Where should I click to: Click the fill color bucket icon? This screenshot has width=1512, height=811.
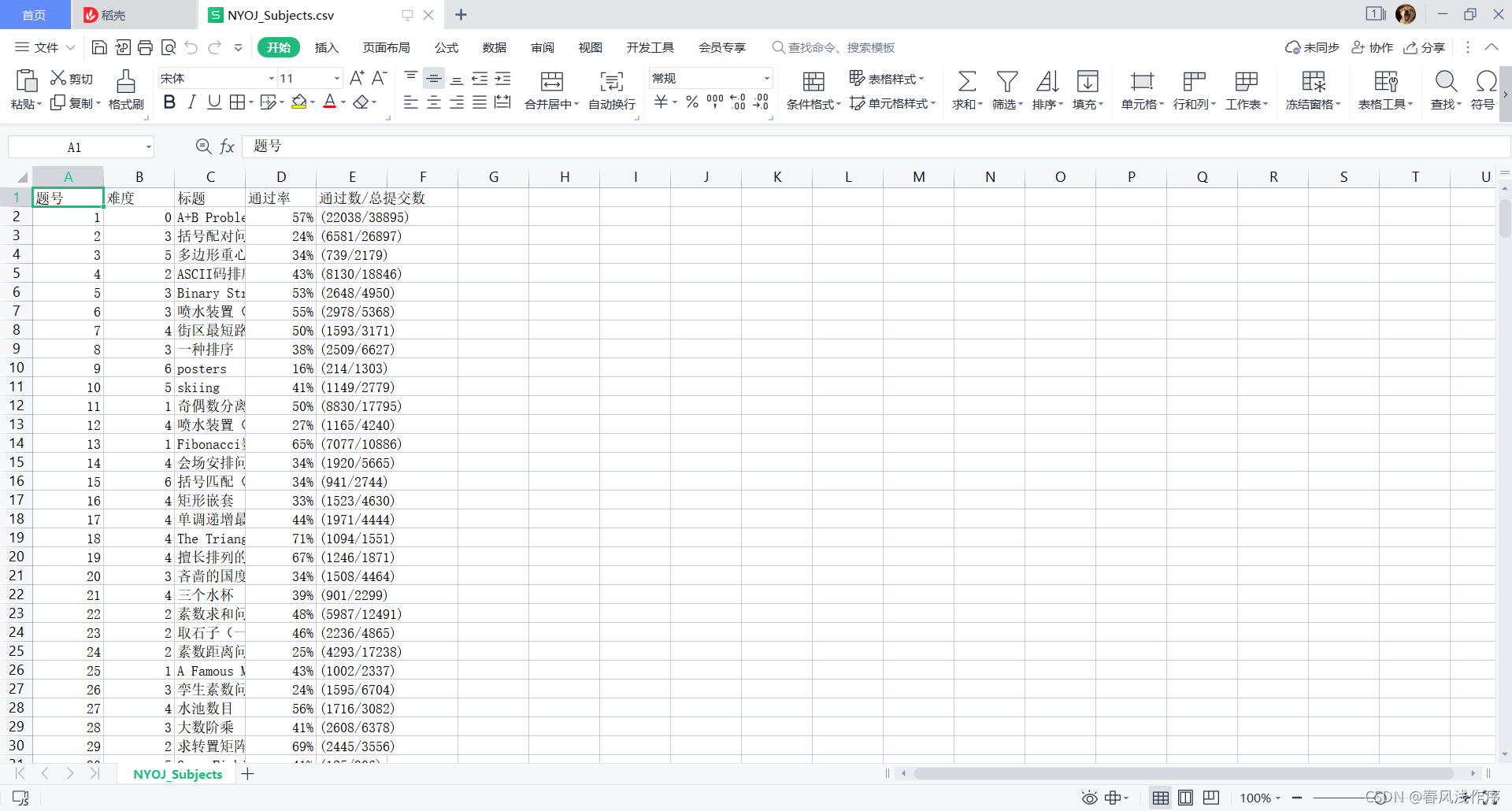(x=298, y=102)
